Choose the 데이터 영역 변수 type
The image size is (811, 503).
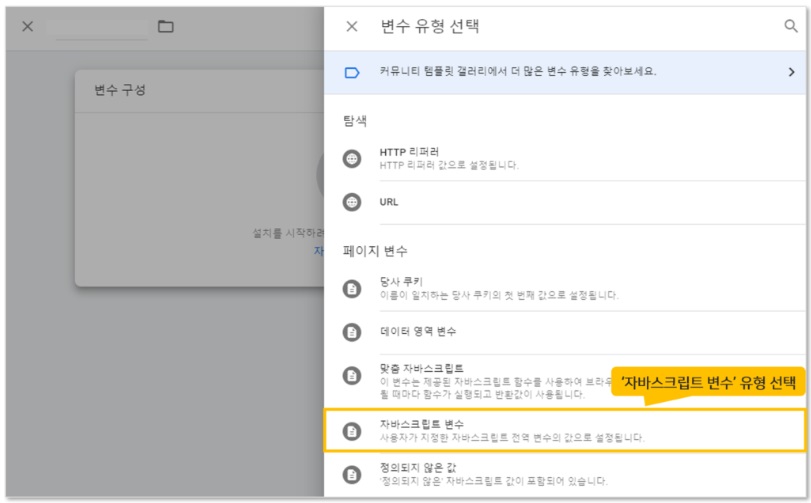565,332
